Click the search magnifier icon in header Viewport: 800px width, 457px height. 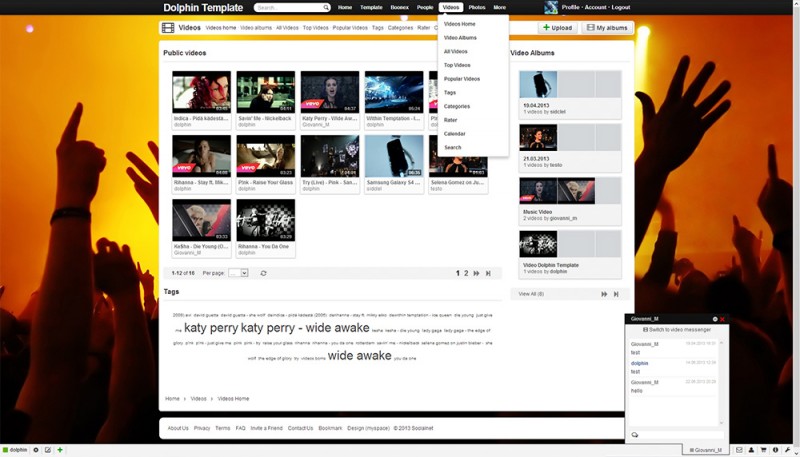click(x=326, y=8)
